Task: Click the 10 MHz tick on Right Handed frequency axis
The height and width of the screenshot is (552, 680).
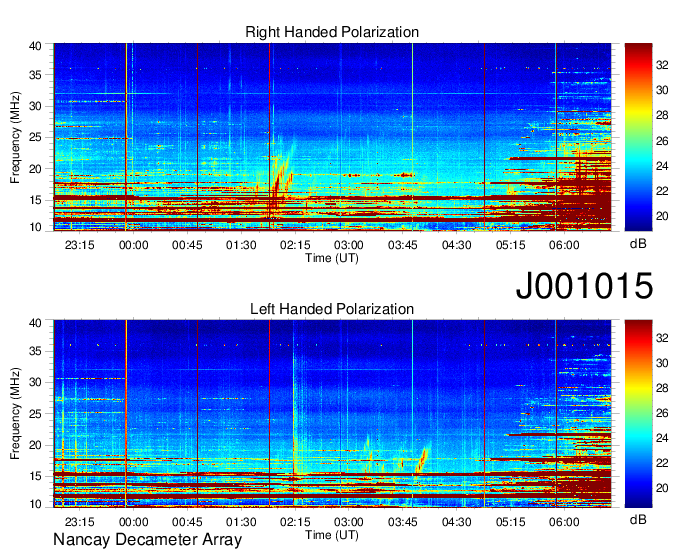Action: [35, 227]
